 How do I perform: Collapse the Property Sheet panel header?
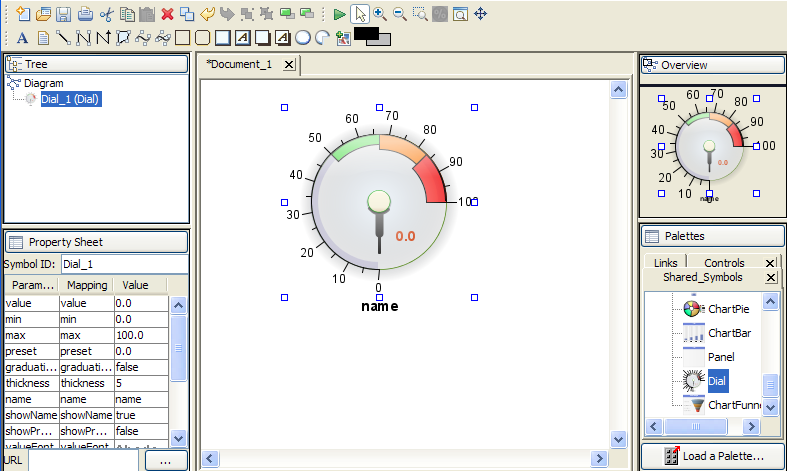(x=96, y=241)
